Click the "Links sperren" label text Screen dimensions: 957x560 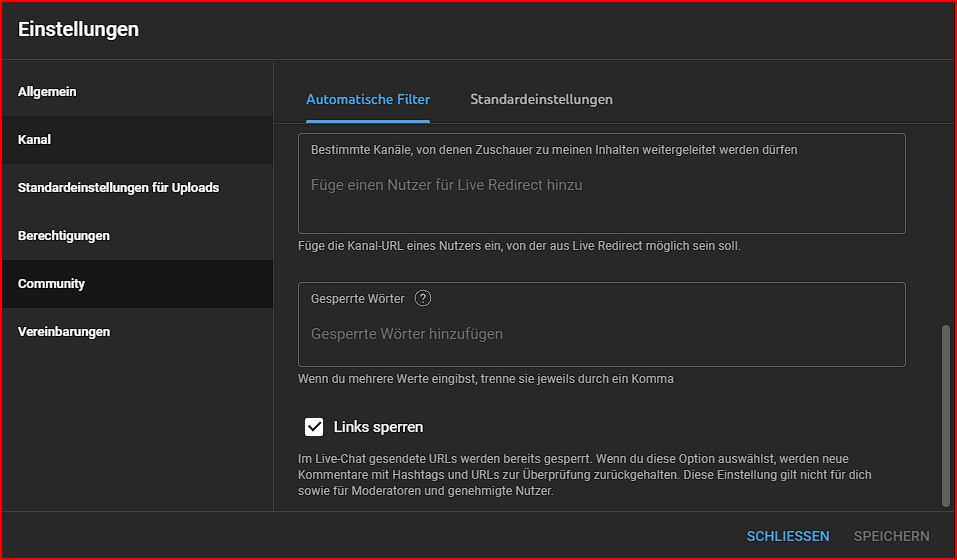pyautogui.click(x=378, y=427)
